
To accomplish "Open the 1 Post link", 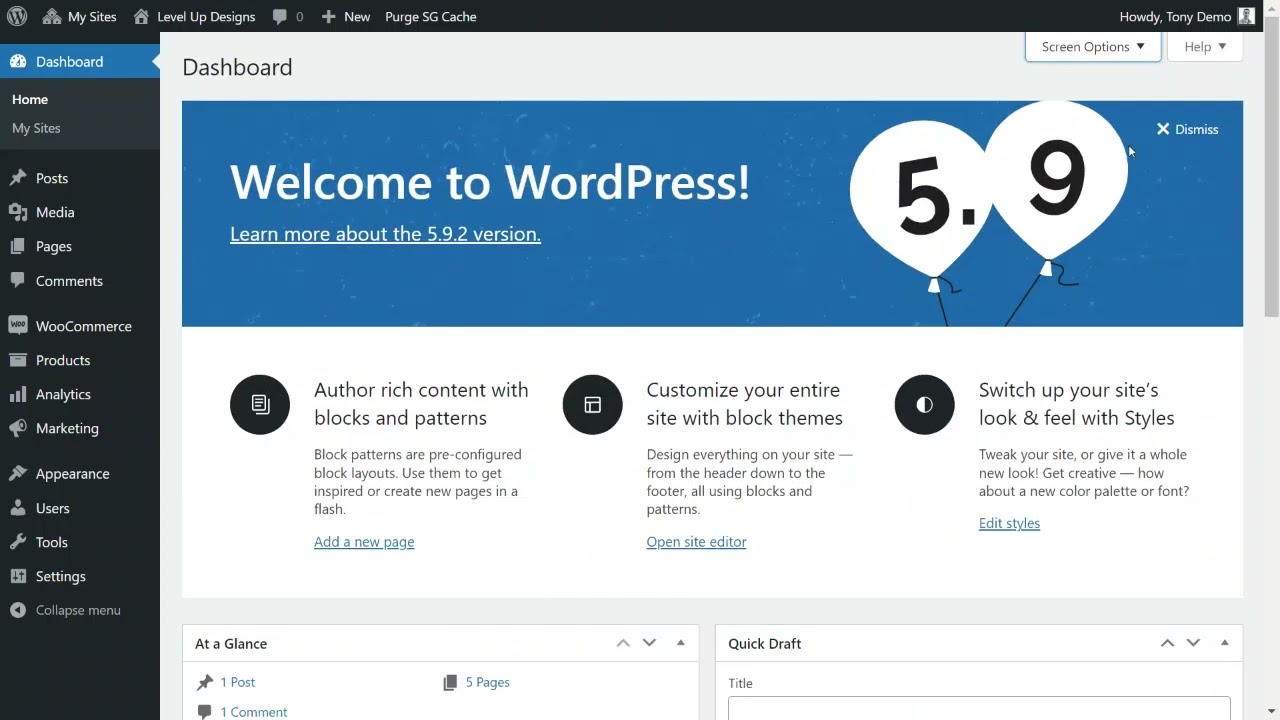I will (x=238, y=682).
